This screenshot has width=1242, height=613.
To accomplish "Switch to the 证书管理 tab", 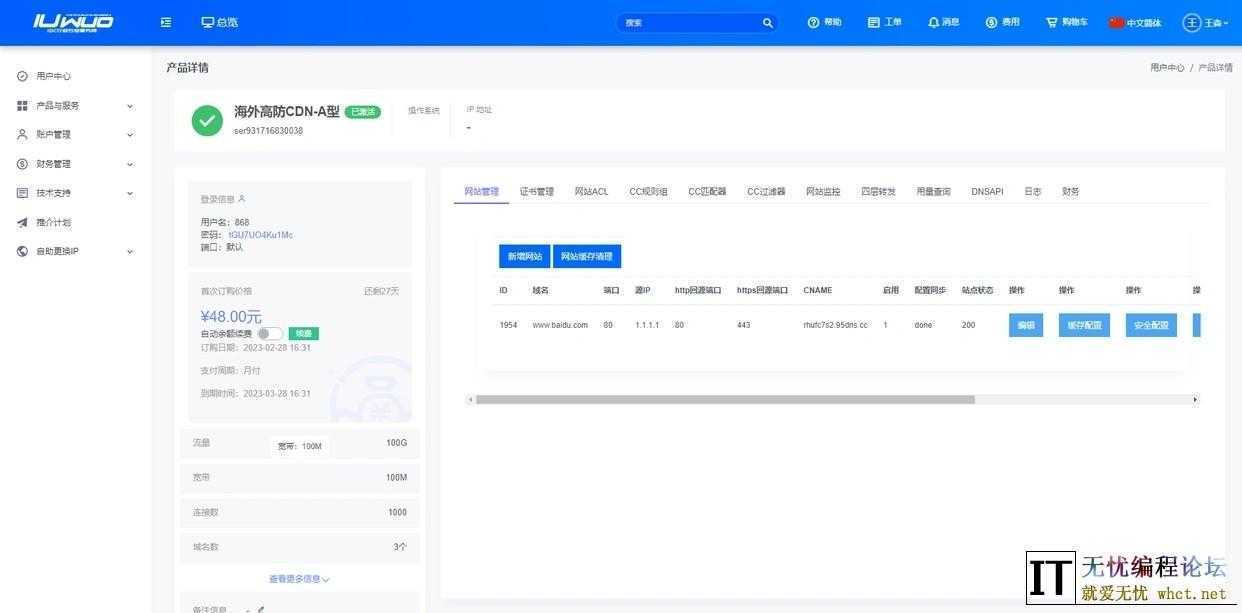I will pos(539,191).
